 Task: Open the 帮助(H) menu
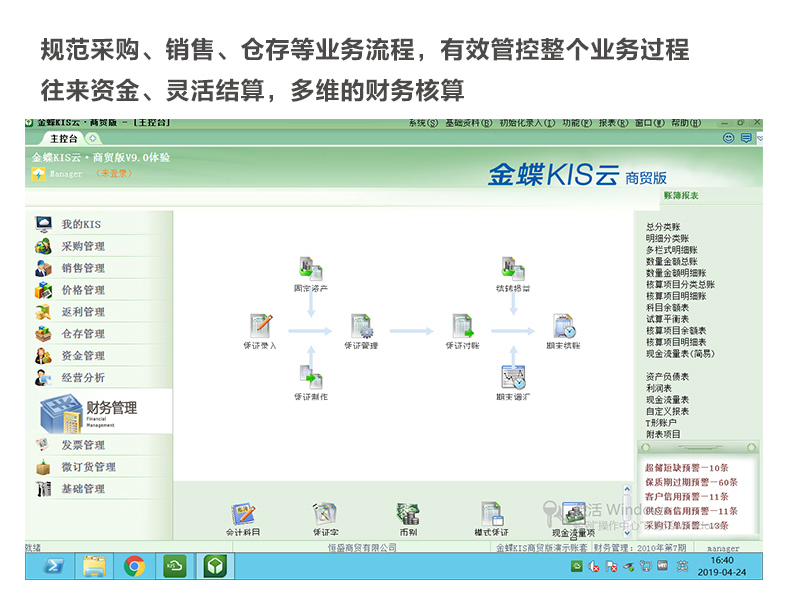(x=686, y=123)
